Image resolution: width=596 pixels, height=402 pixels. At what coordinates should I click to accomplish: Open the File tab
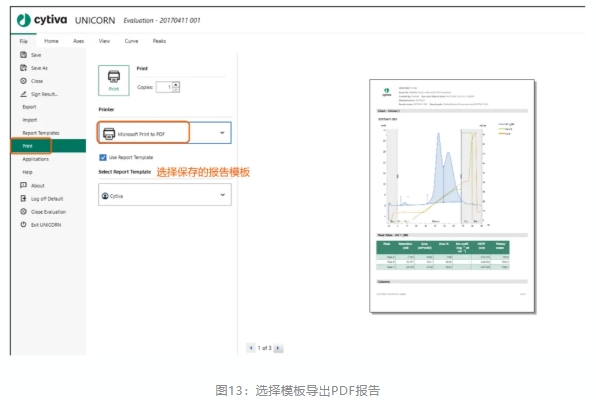tap(24, 41)
